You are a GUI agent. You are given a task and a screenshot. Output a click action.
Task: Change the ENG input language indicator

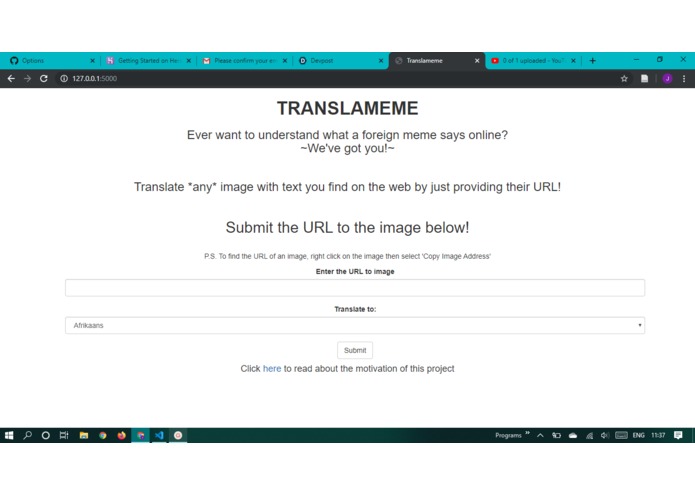point(638,436)
